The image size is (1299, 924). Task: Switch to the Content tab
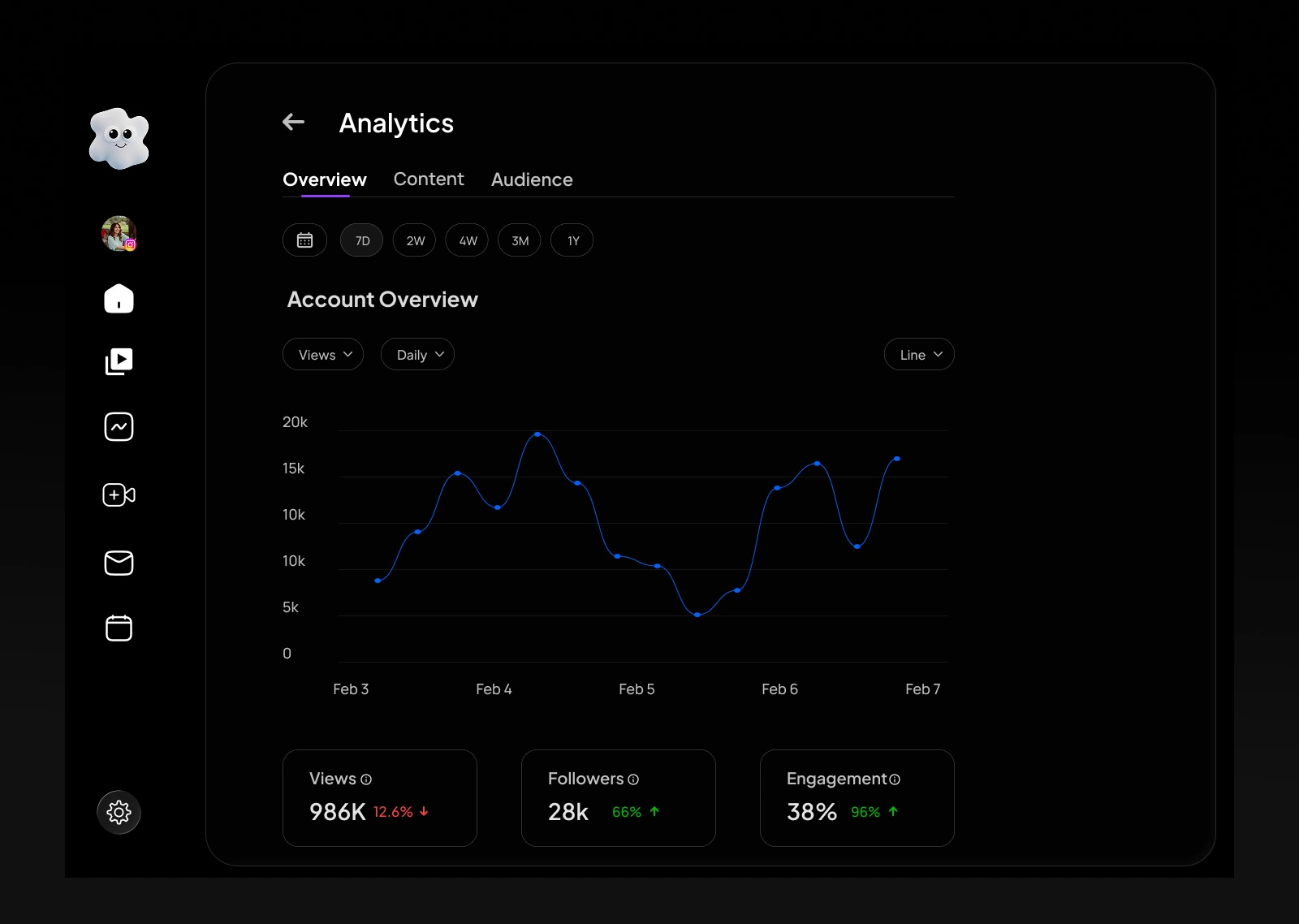click(x=429, y=179)
